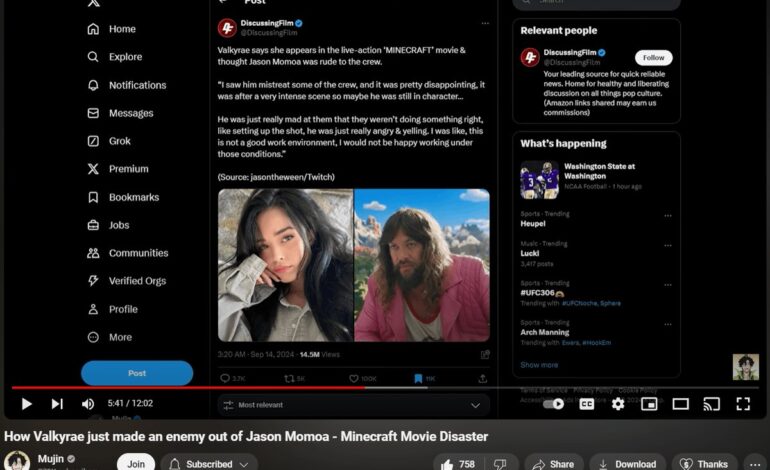
Task: Open options dots beside #UFC306 trend
Action: (668, 285)
